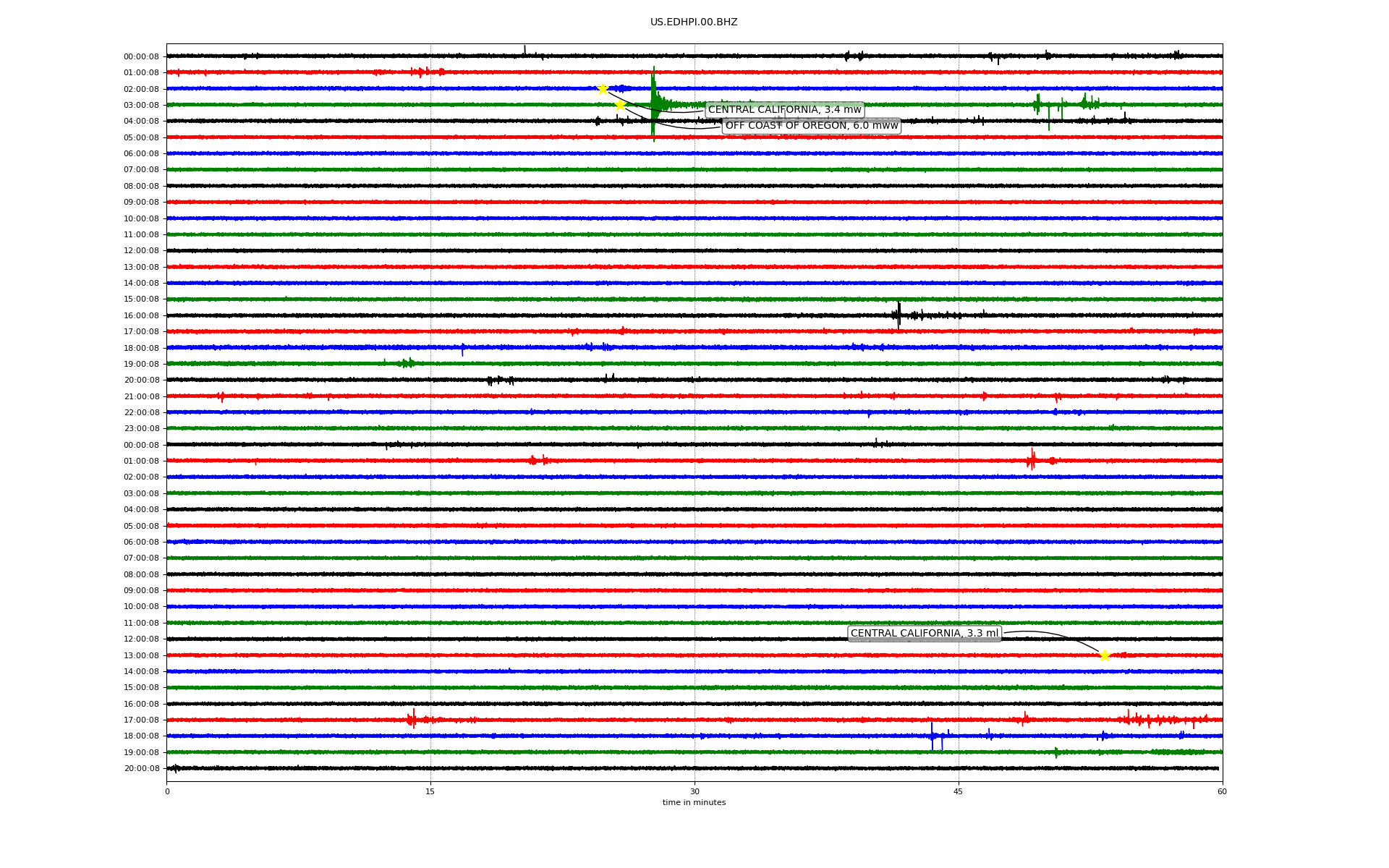Screen dimensions: 1389x868
Task: Click the red burst near minute 49 on 01:00:08 trace
Action: 1032,460
